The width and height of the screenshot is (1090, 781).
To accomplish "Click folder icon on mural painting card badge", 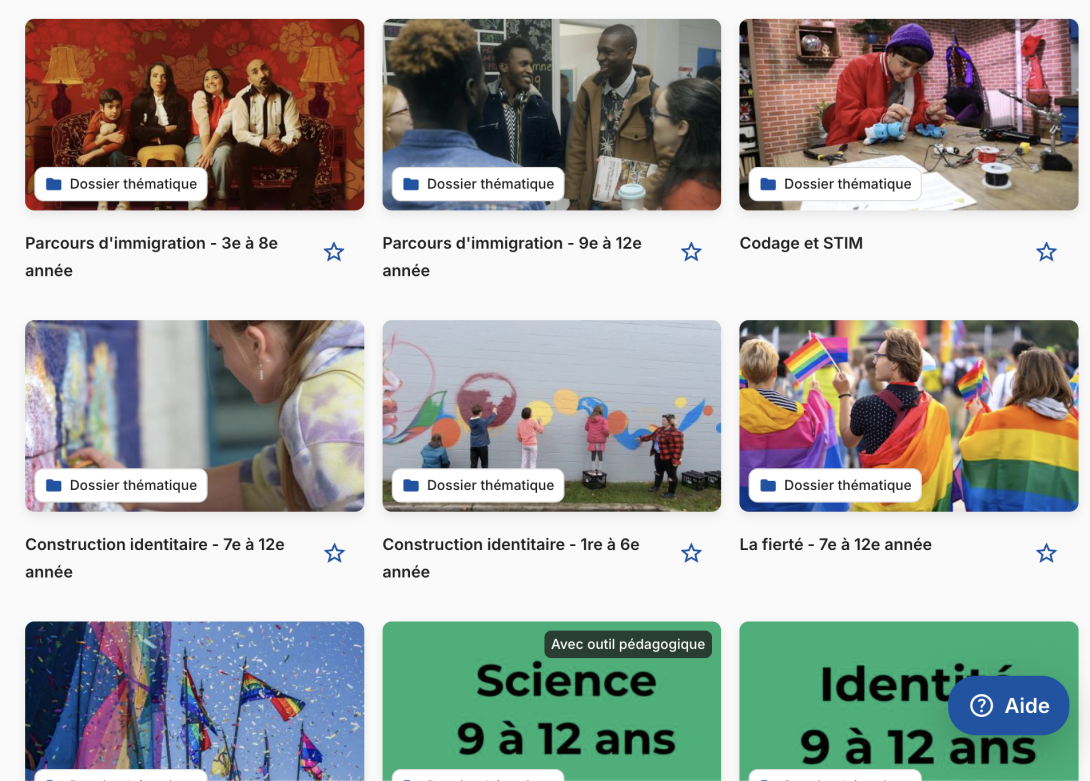I will click(411, 485).
